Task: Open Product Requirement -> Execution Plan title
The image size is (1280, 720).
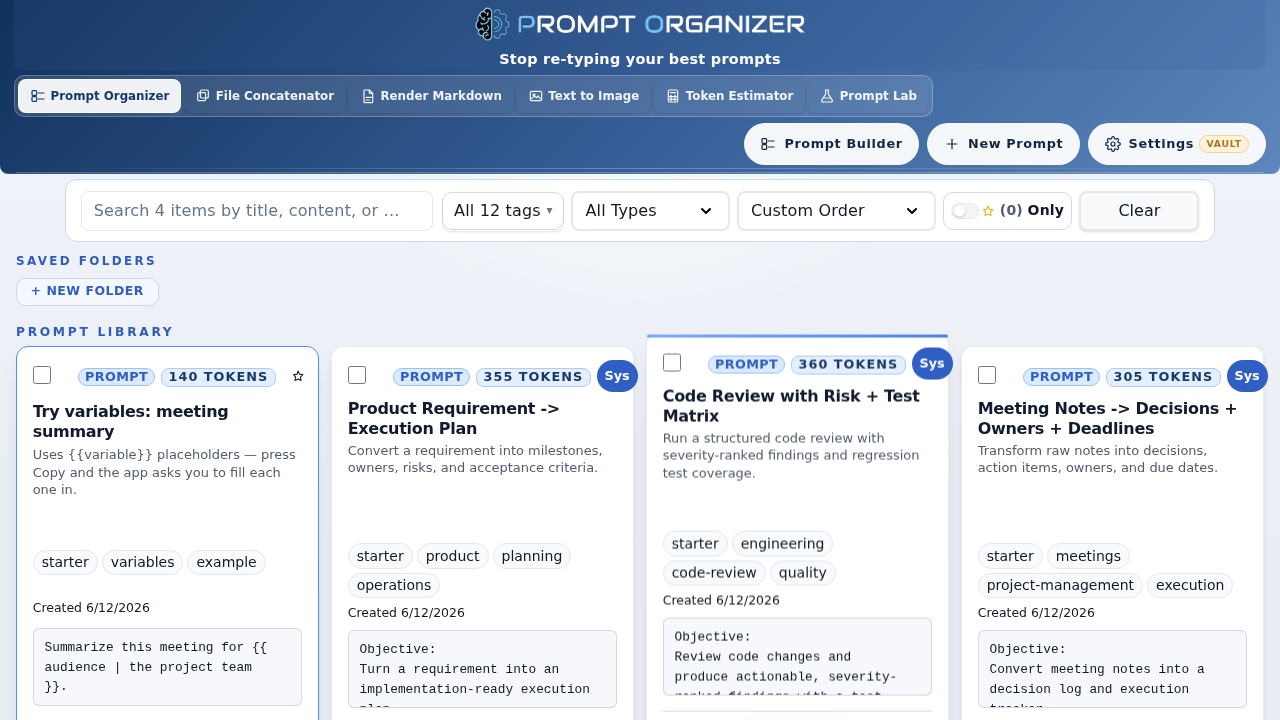Action: (x=454, y=418)
